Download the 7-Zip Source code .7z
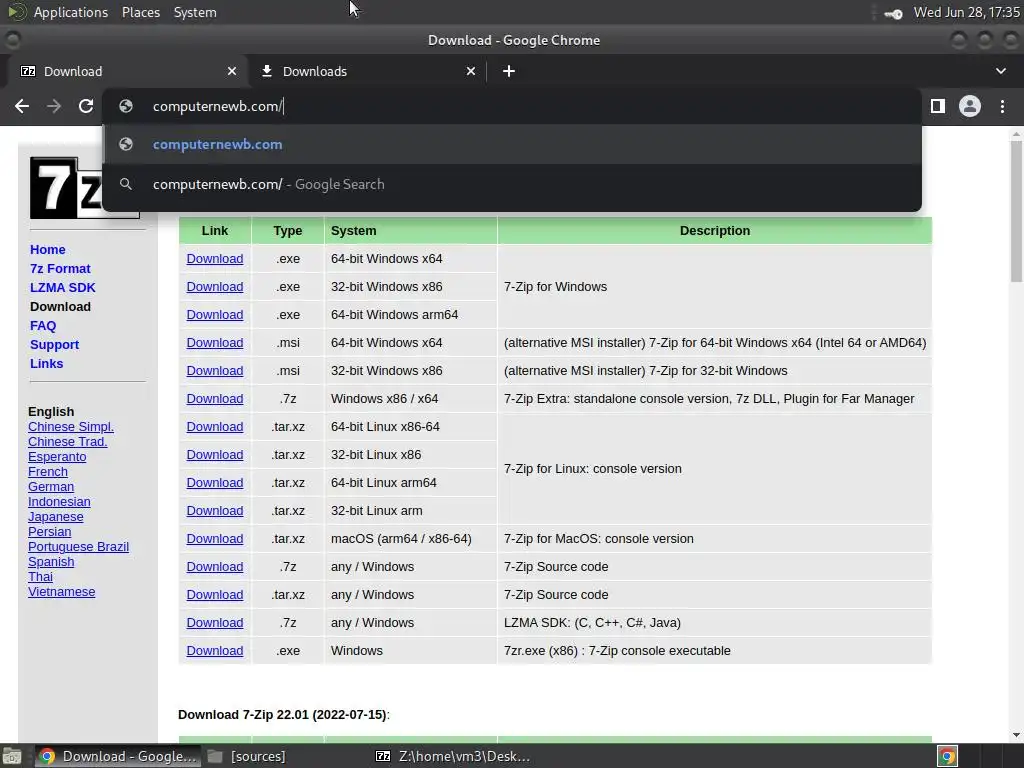The height and width of the screenshot is (768, 1024). [x=215, y=567]
